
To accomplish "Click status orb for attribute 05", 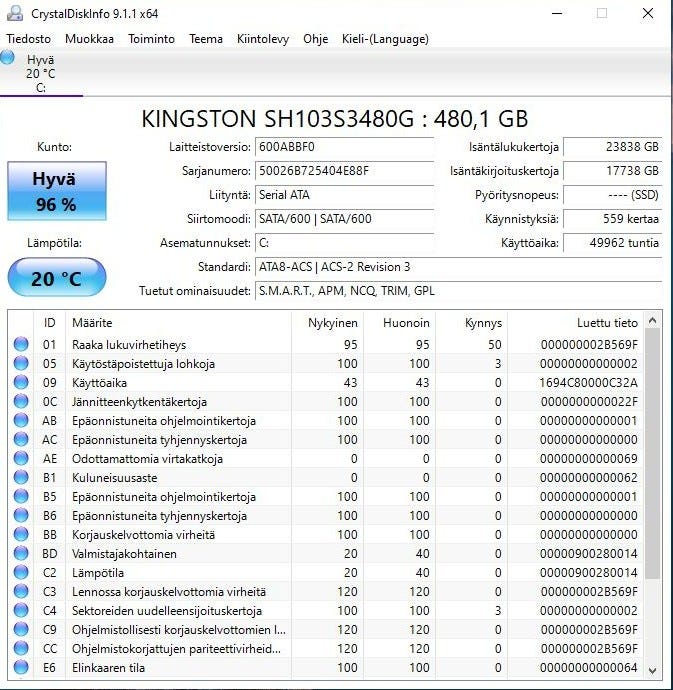I will (21, 363).
